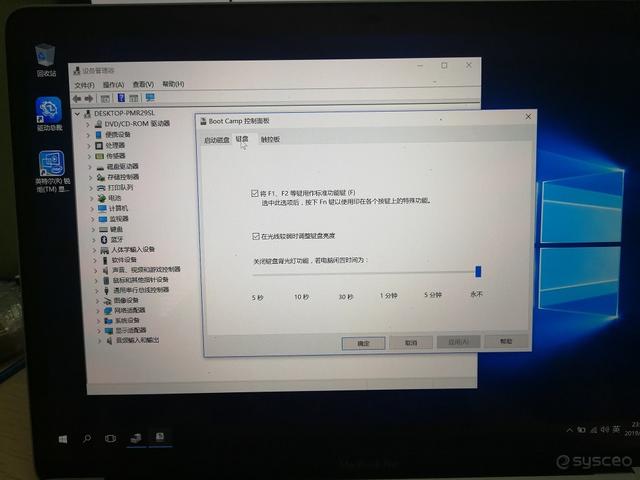The image size is (640, 480).
Task: Select 图像设备 tree row text
Action: (126, 300)
